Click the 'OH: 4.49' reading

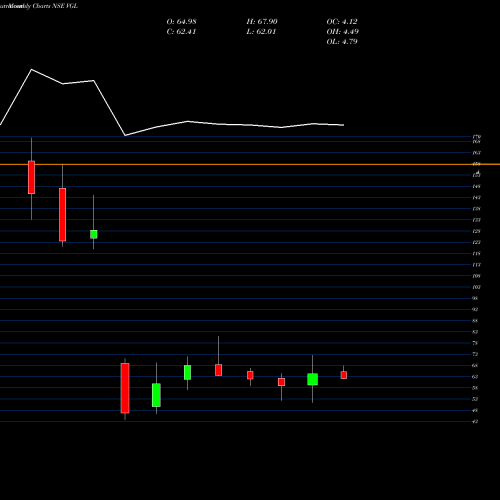[x=343, y=32]
